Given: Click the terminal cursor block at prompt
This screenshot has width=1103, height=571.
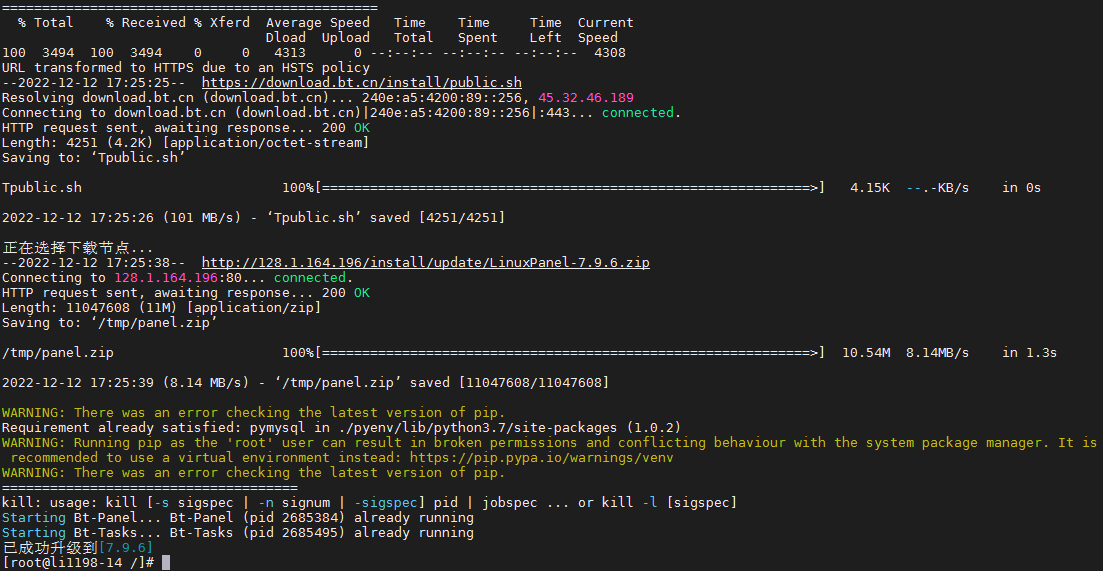Looking at the screenshot, I should pyautogui.click(x=166, y=562).
